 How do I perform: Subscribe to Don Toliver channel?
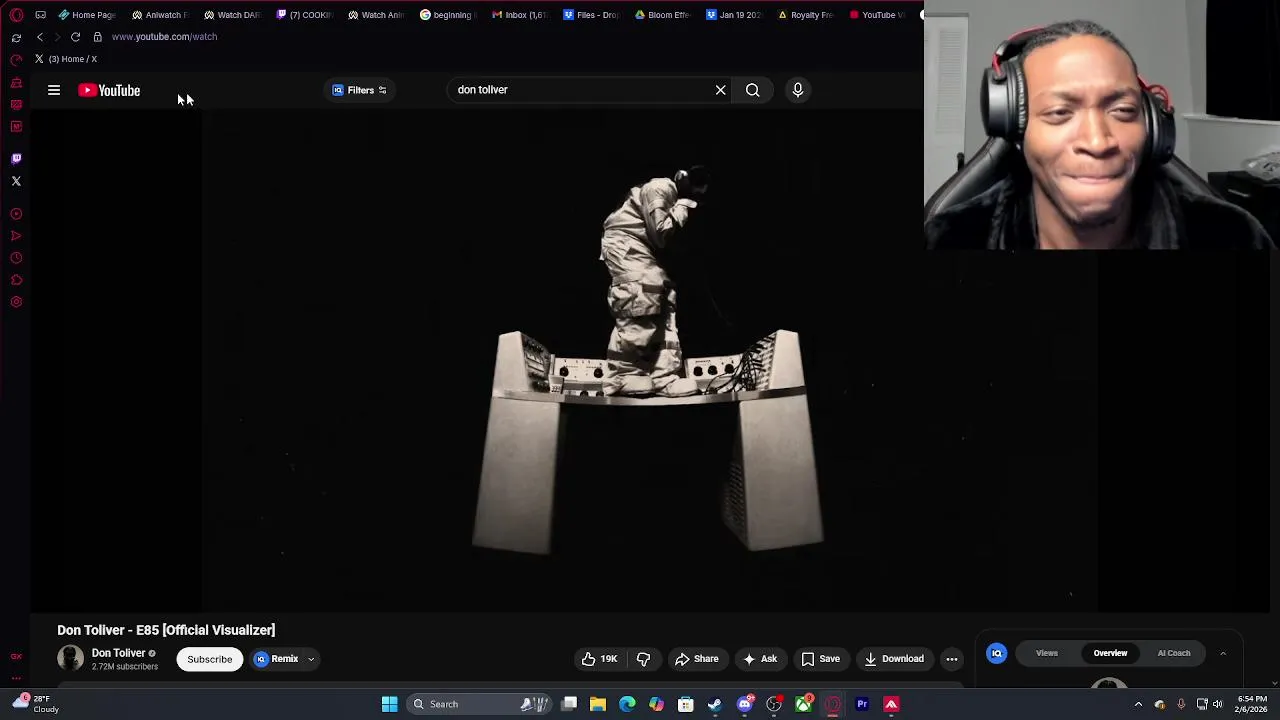click(x=210, y=659)
